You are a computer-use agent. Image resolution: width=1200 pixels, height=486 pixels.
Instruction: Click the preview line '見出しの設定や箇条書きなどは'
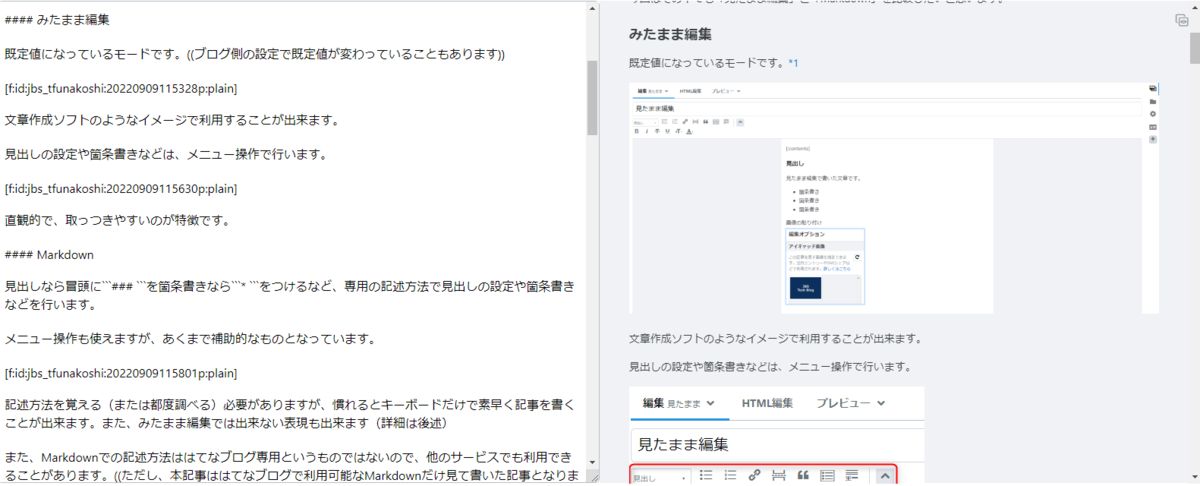click(770, 366)
